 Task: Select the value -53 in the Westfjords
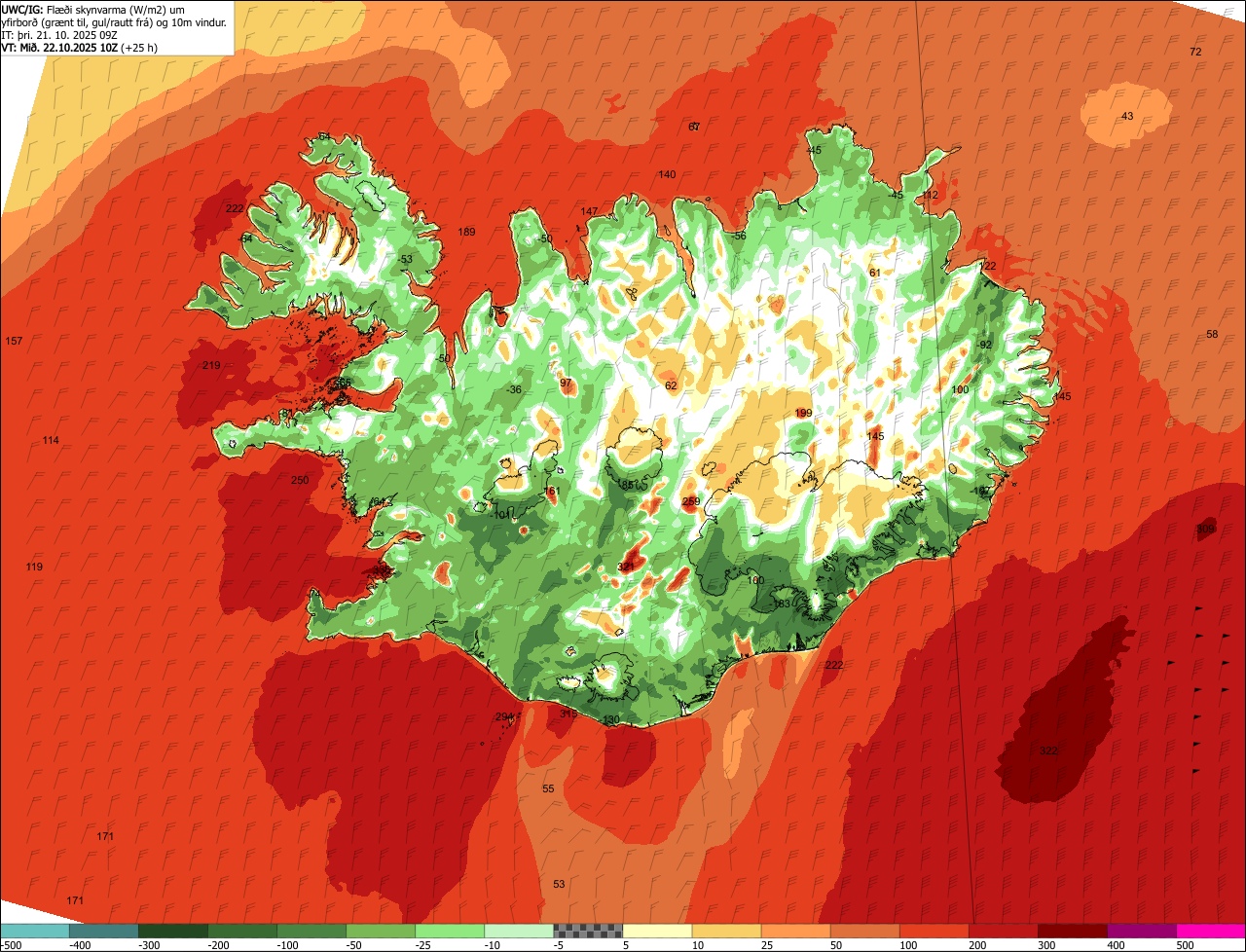tap(405, 258)
